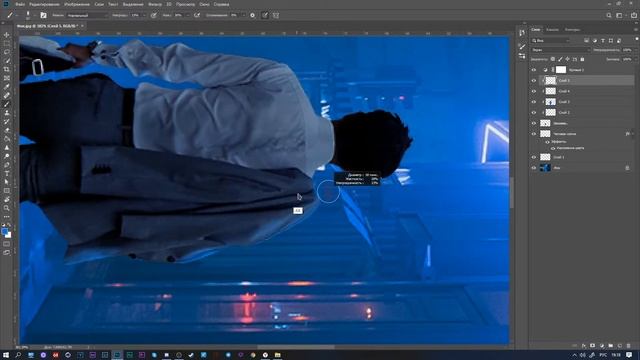Select the Healing Brush tool
Screen dimensions: 640x360
7,96
